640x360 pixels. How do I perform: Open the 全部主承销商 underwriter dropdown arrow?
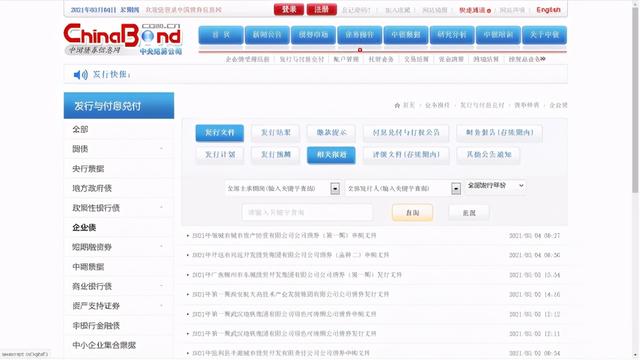tap(335, 189)
